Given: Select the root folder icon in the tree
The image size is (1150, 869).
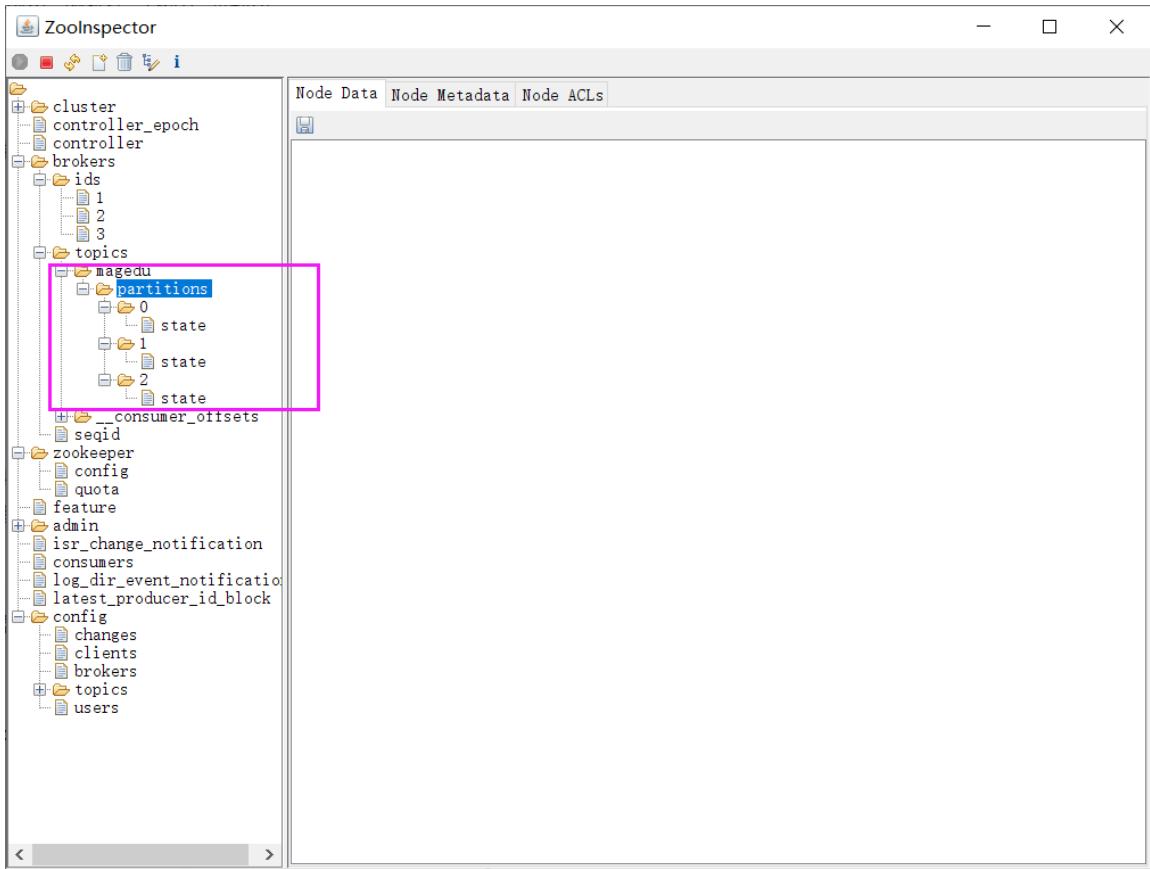Looking at the screenshot, I should click(x=18, y=89).
